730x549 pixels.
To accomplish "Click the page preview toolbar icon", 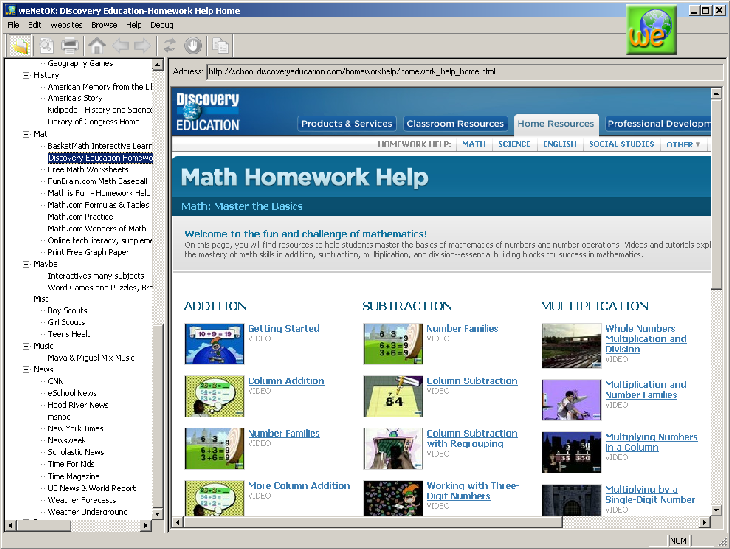I will (46, 46).
